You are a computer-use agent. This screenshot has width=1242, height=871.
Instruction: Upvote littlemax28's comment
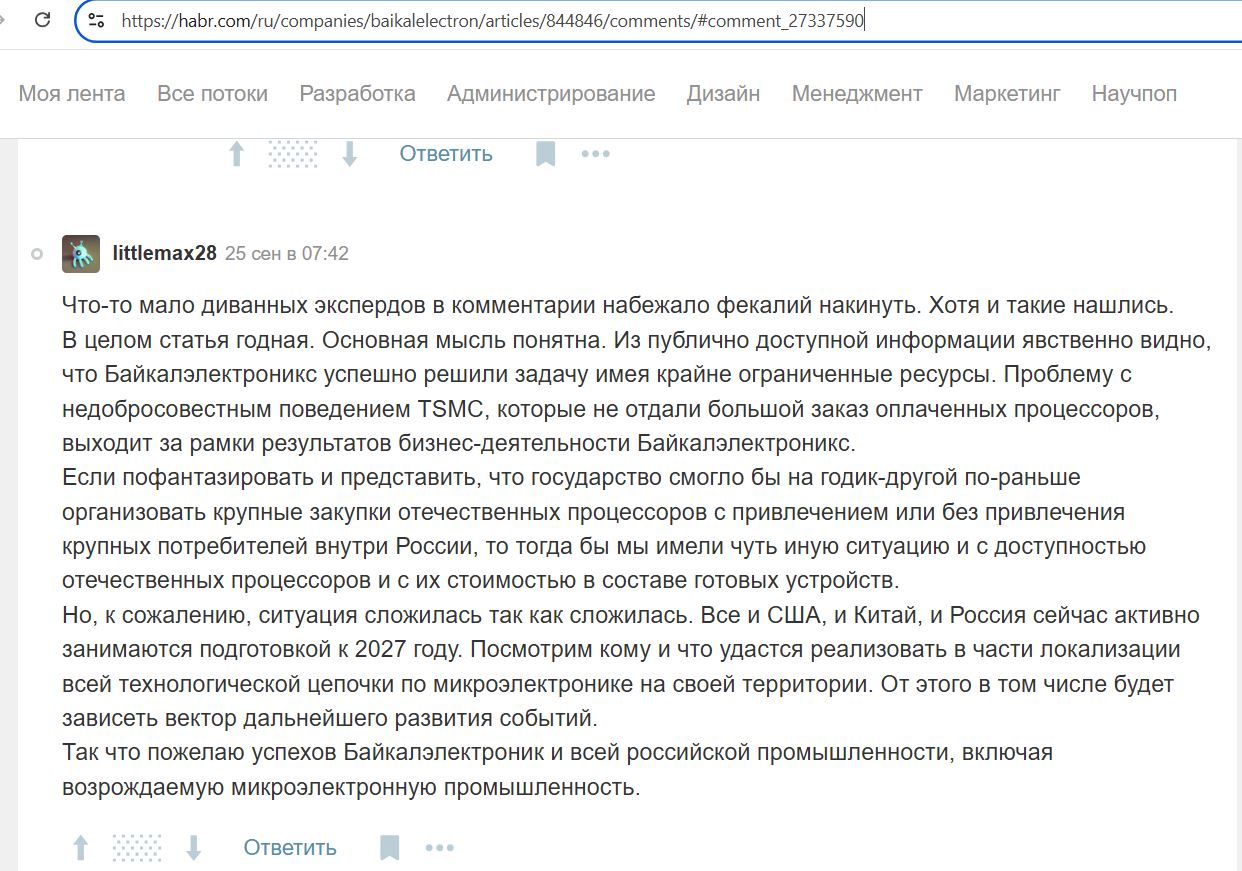[x=81, y=848]
